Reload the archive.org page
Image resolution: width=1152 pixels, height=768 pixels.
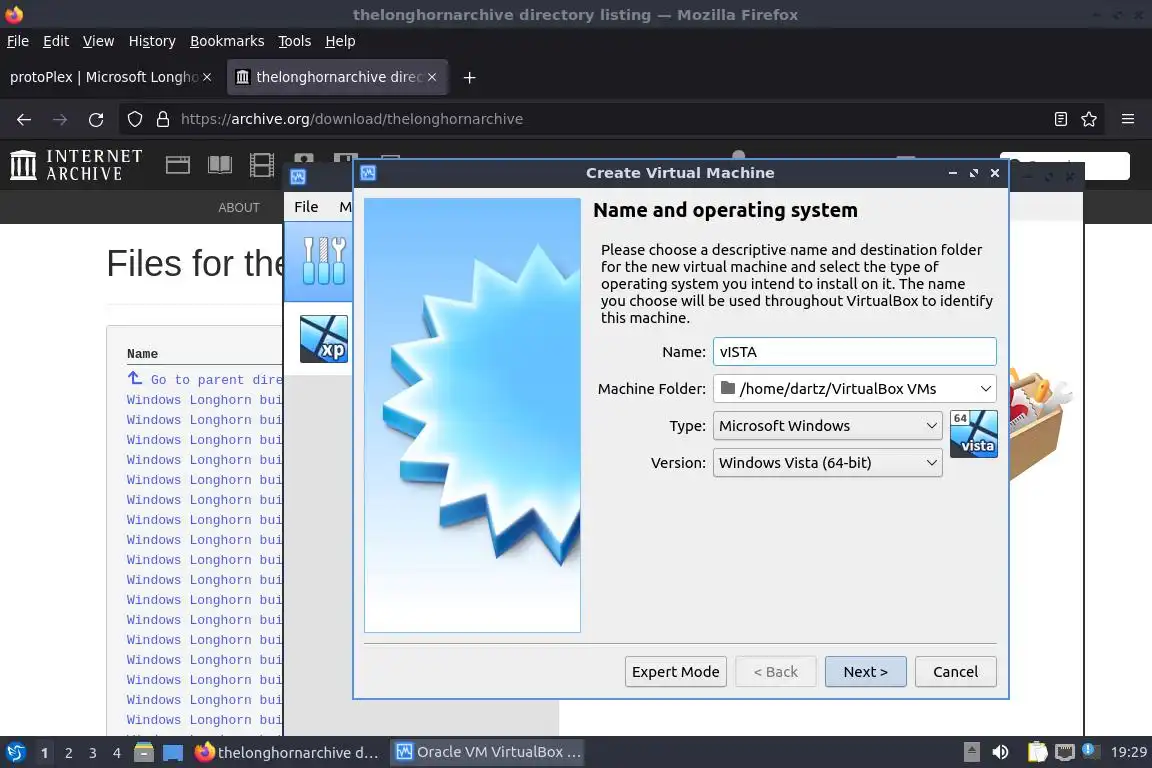[x=96, y=119]
